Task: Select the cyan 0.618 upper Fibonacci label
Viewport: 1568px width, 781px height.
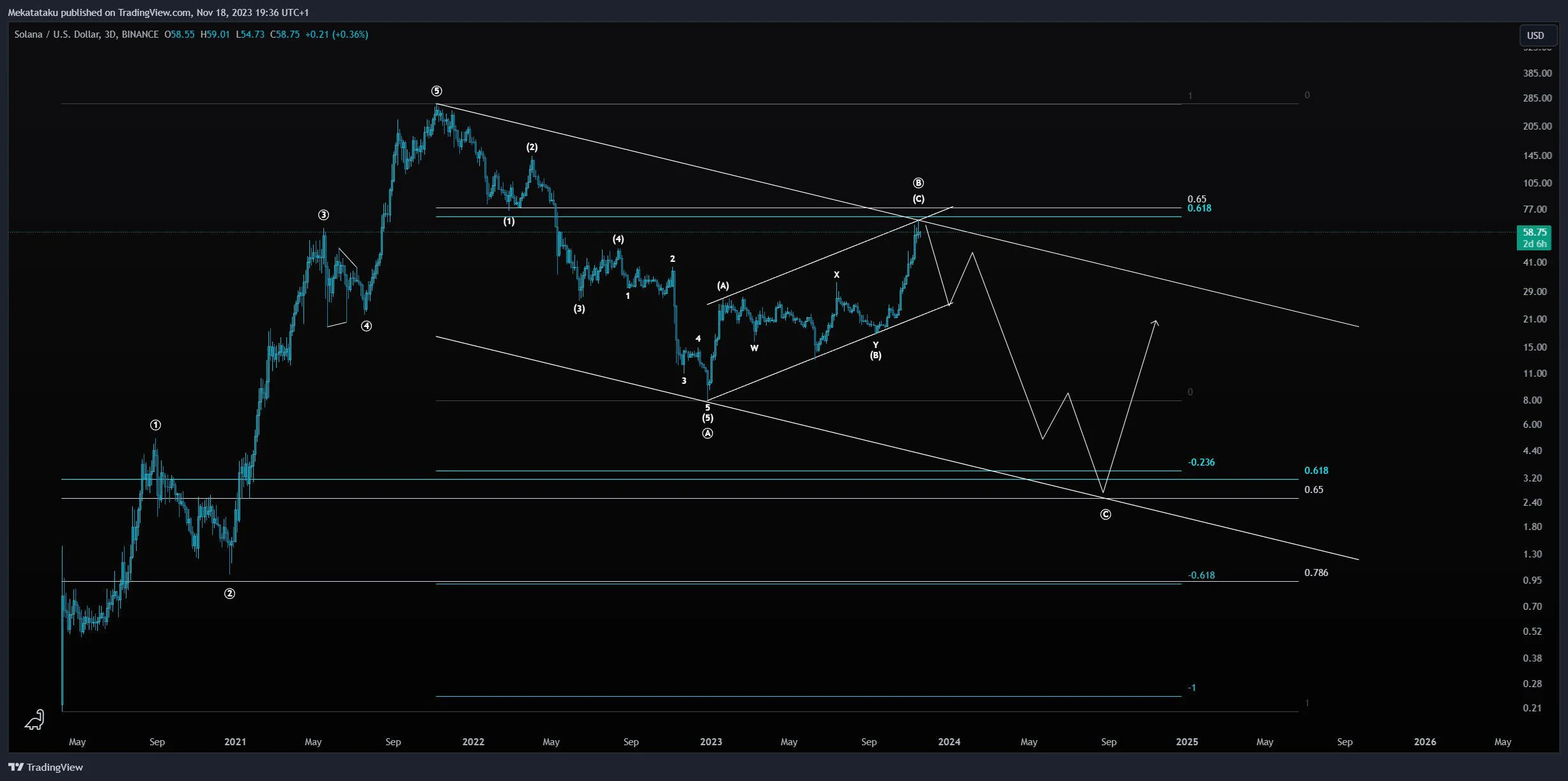Action: (1199, 208)
